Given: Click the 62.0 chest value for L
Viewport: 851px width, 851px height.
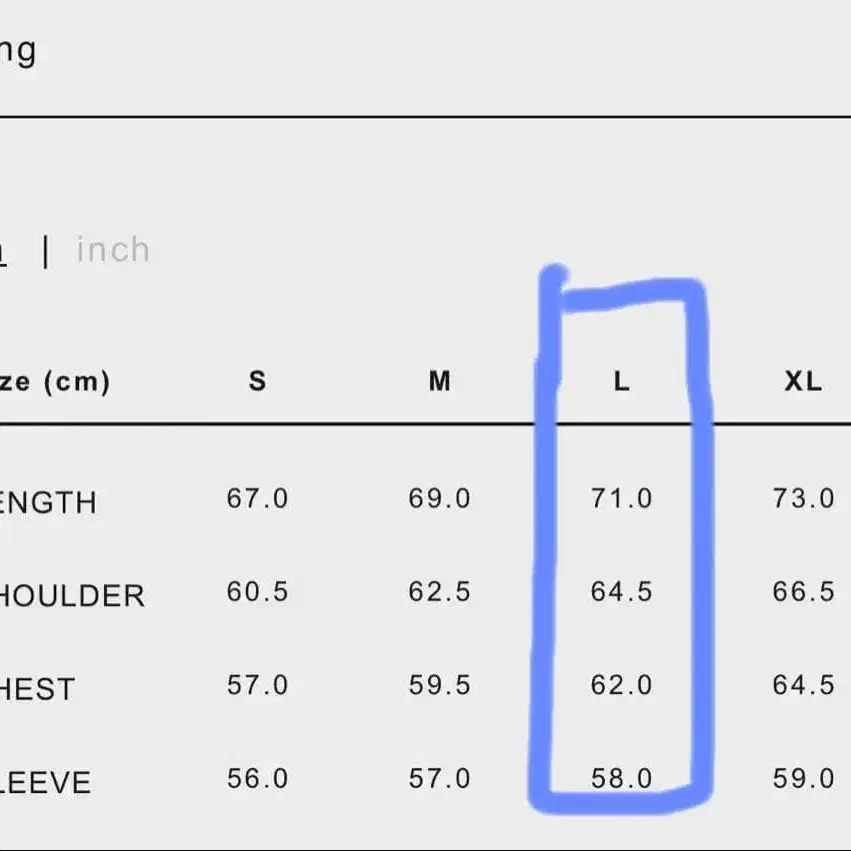Looking at the screenshot, I should pyautogui.click(x=621, y=685).
